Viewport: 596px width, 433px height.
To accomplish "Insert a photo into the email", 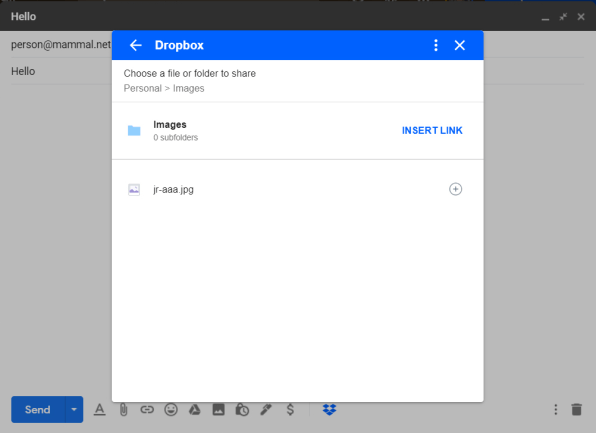I will tap(219, 409).
